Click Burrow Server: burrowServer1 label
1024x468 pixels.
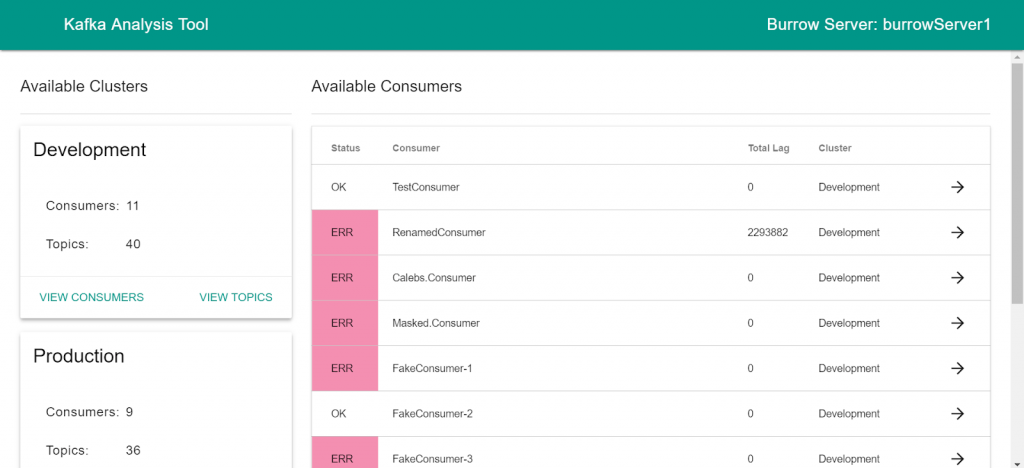878,25
